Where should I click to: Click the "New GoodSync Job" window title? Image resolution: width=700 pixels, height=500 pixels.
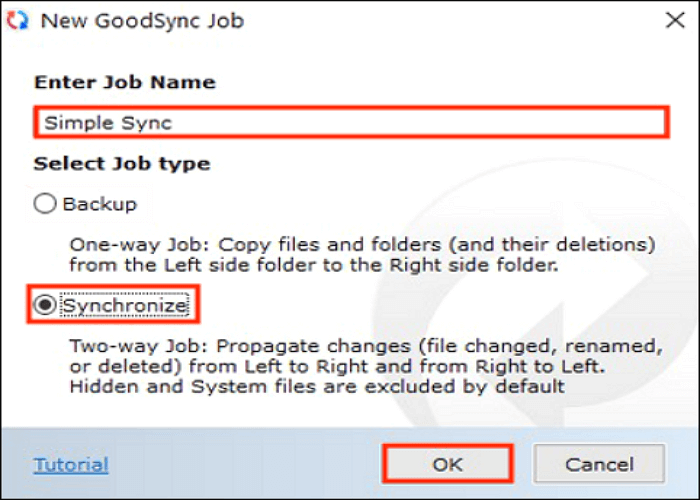141,20
